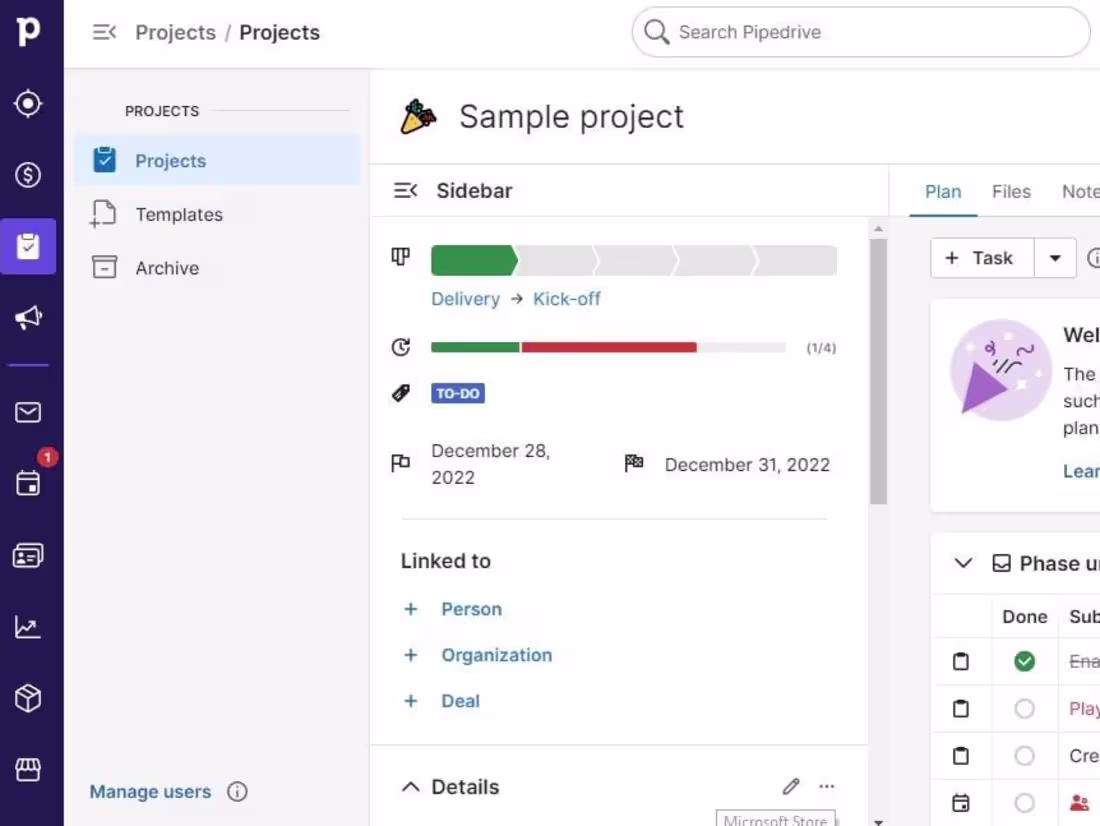The image size is (1100, 826).
Task: Open the Task button dropdown arrow
Action: 1055,258
